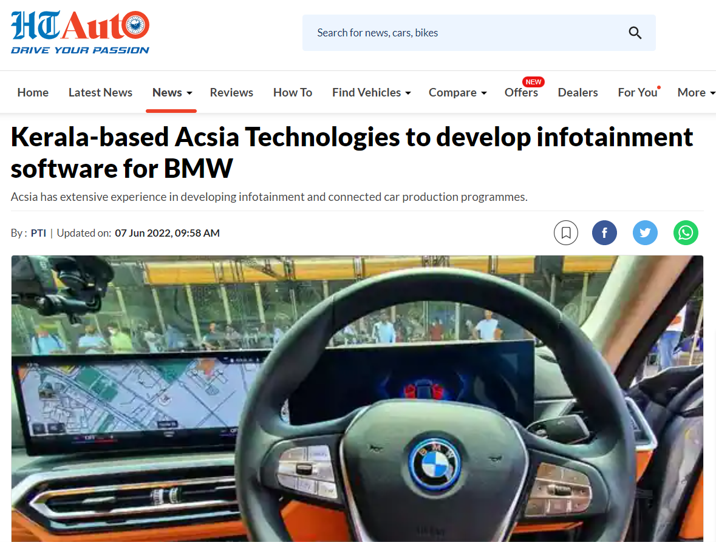The height and width of the screenshot is (542, 716).
Task: Share the article on Twitter
Action: point(645,233)
